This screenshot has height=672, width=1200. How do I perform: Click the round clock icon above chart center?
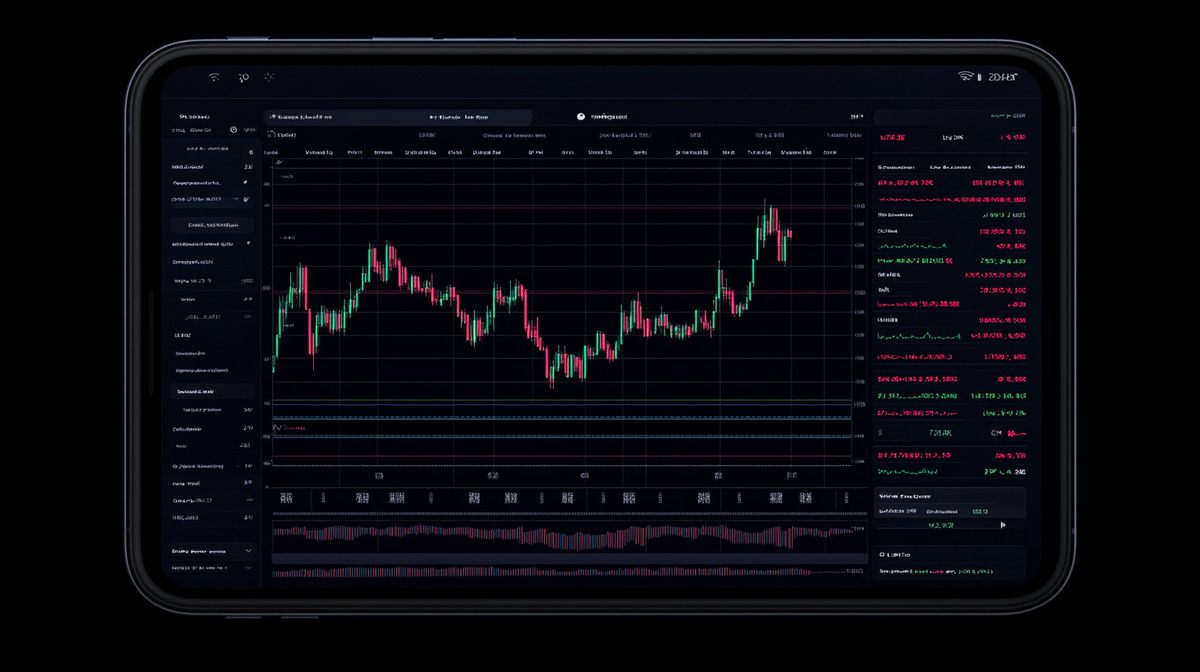580,116
